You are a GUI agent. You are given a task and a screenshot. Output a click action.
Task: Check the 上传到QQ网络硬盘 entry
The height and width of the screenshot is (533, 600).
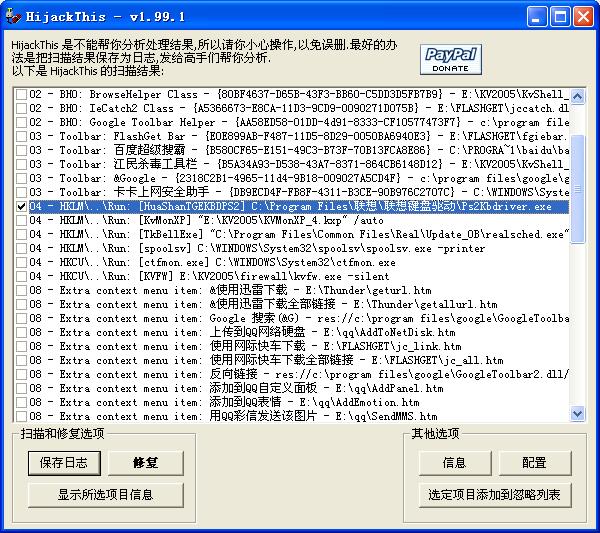pyautogui.click(x=21, y=332)
